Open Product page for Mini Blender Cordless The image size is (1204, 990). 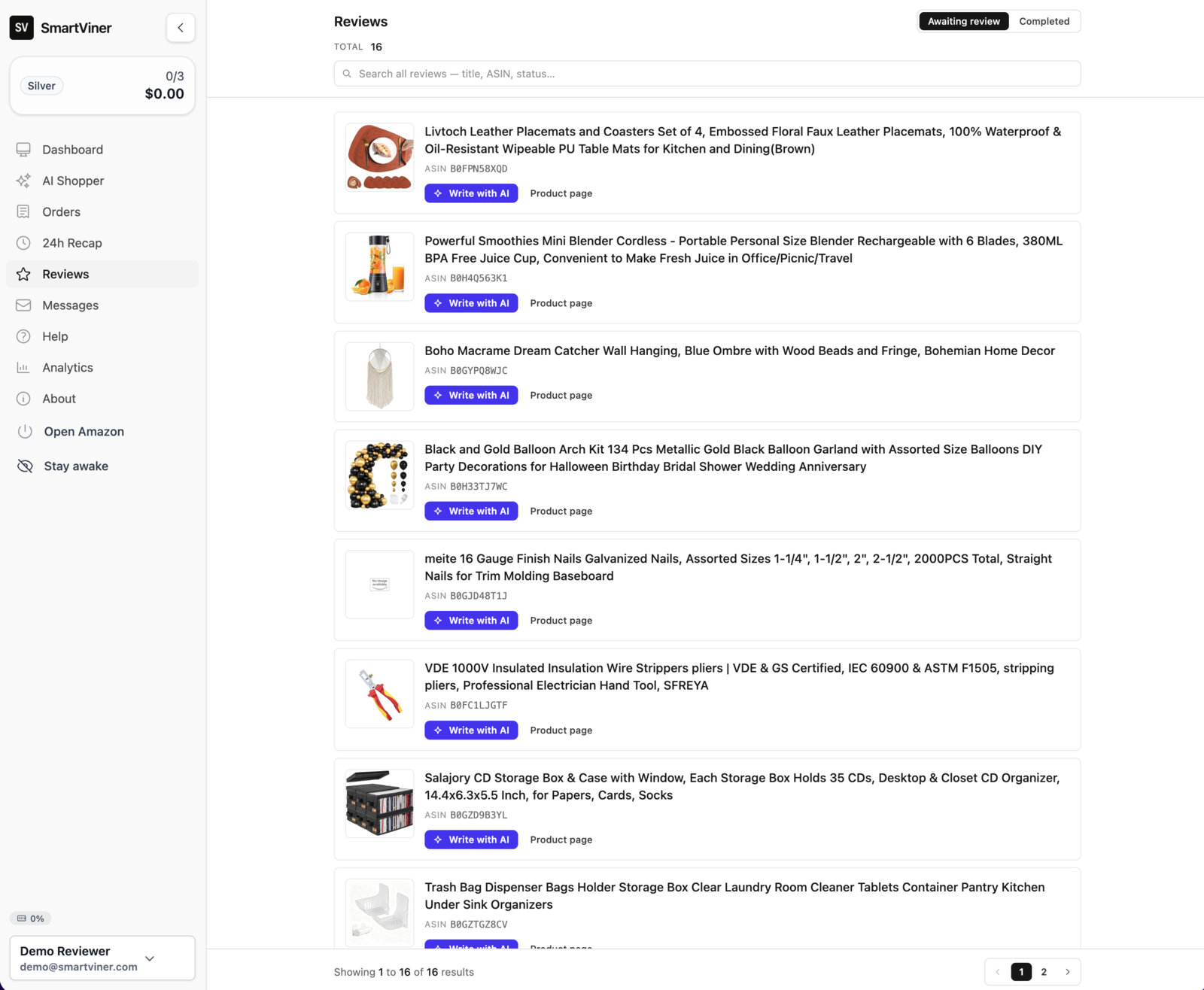[x=561, y=303]
